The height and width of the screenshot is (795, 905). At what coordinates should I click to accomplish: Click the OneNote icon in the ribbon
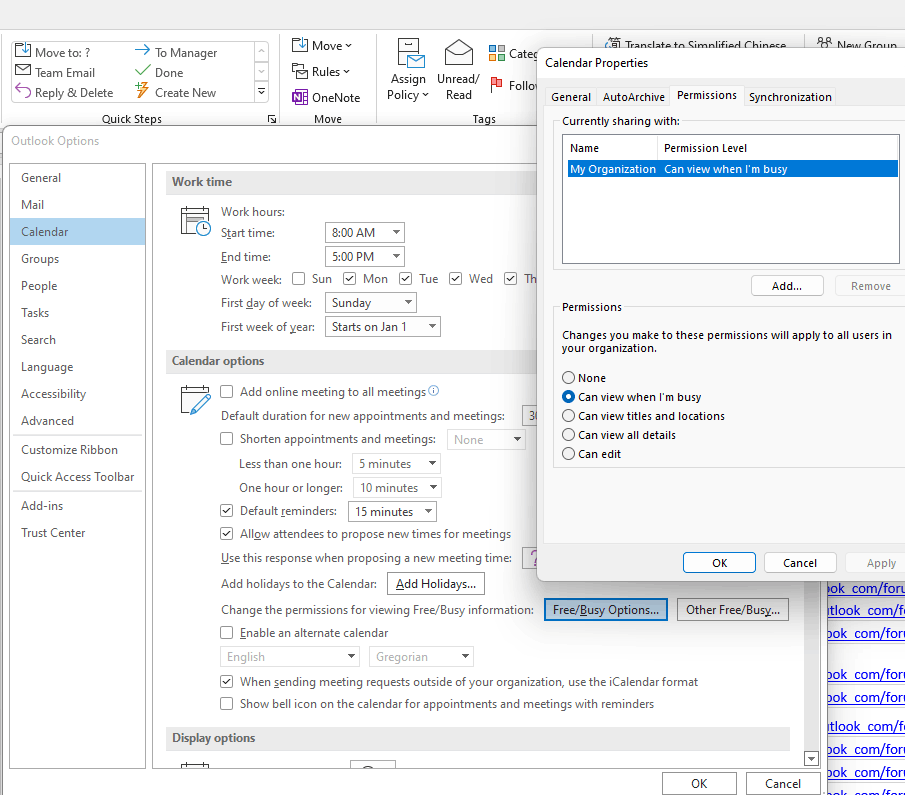pos(300,97)
